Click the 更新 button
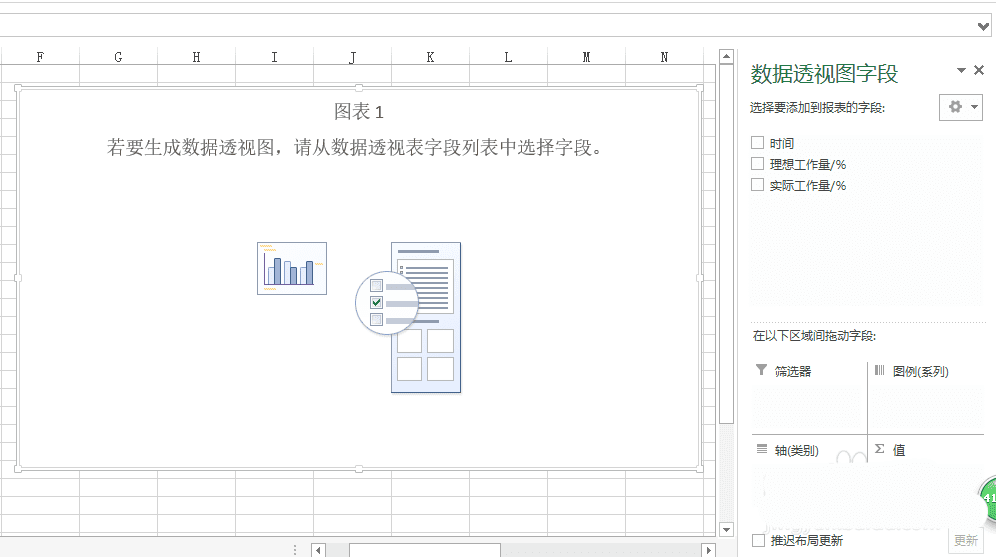The height and width of the screenshot is (557, 996). (966, 540)
